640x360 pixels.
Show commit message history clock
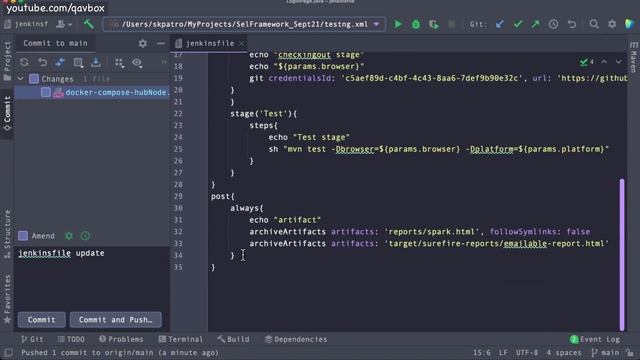85,236
